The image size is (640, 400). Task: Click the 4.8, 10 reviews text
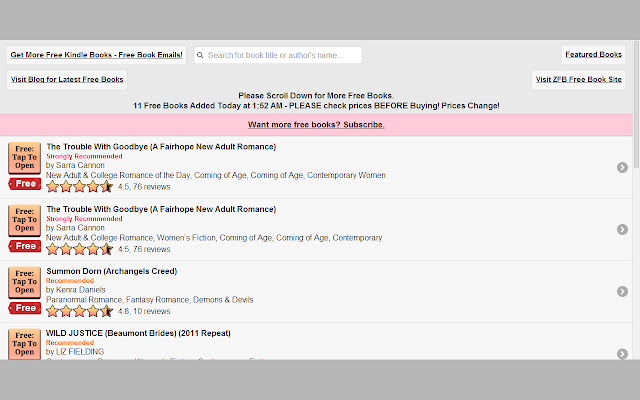click(x=143, y=311)
